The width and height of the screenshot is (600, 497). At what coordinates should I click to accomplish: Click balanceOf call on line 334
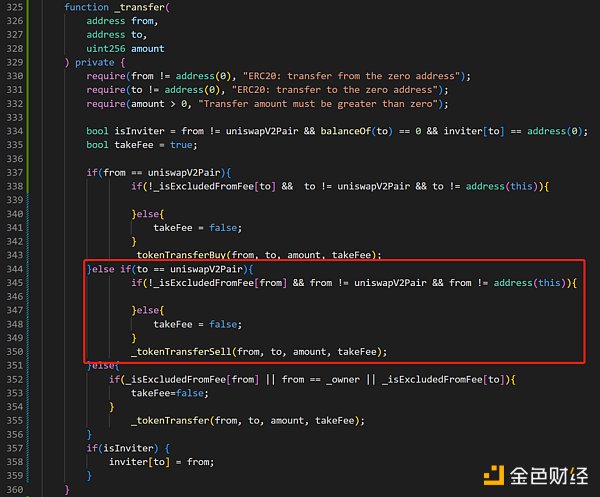357,131
